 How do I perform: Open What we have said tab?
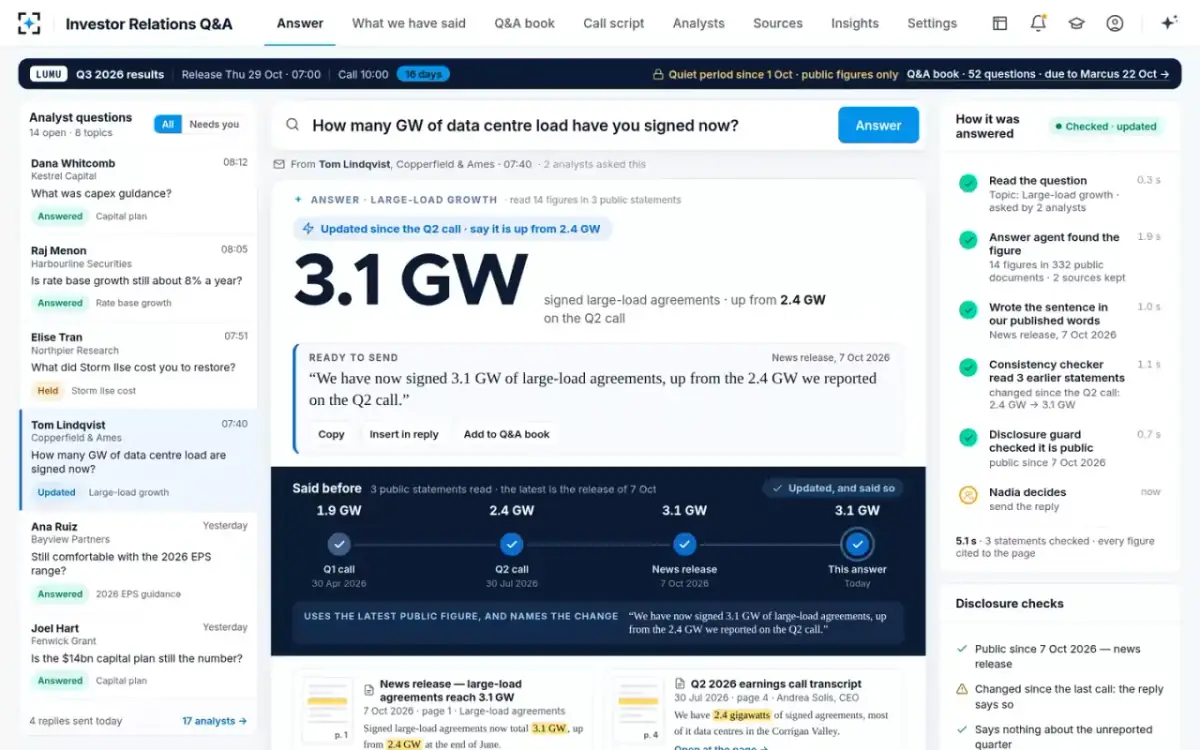[x=409, y=23]
